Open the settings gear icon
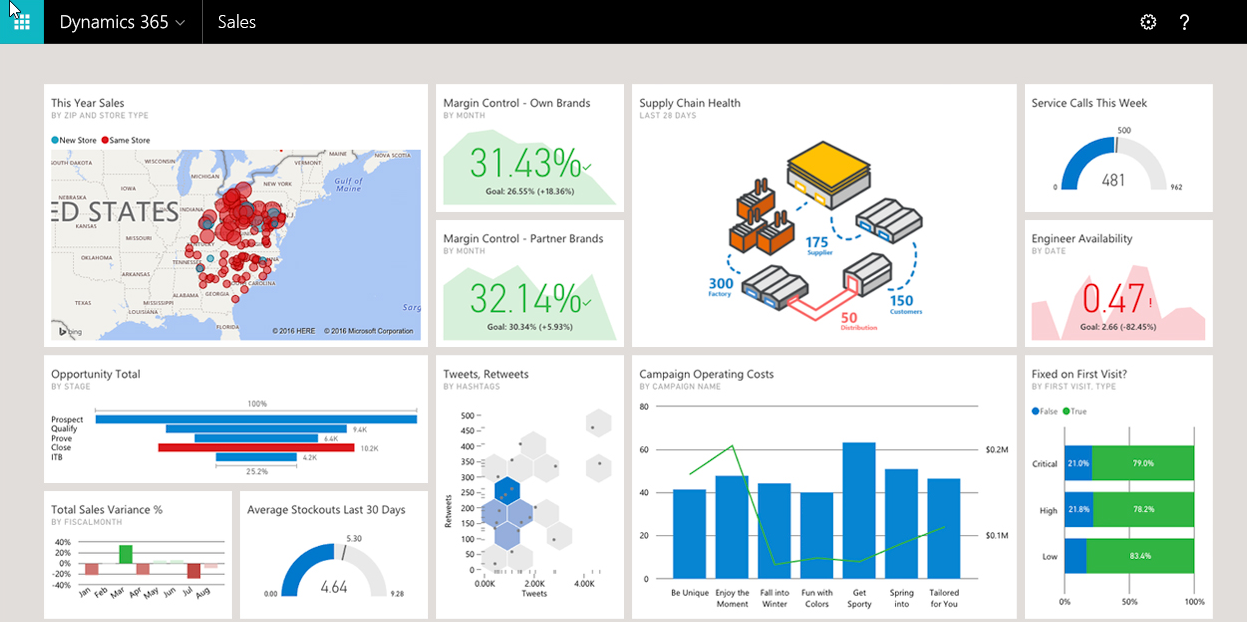The height and width of the screenshot is (622, 1247). click(x=1148, y=22)
